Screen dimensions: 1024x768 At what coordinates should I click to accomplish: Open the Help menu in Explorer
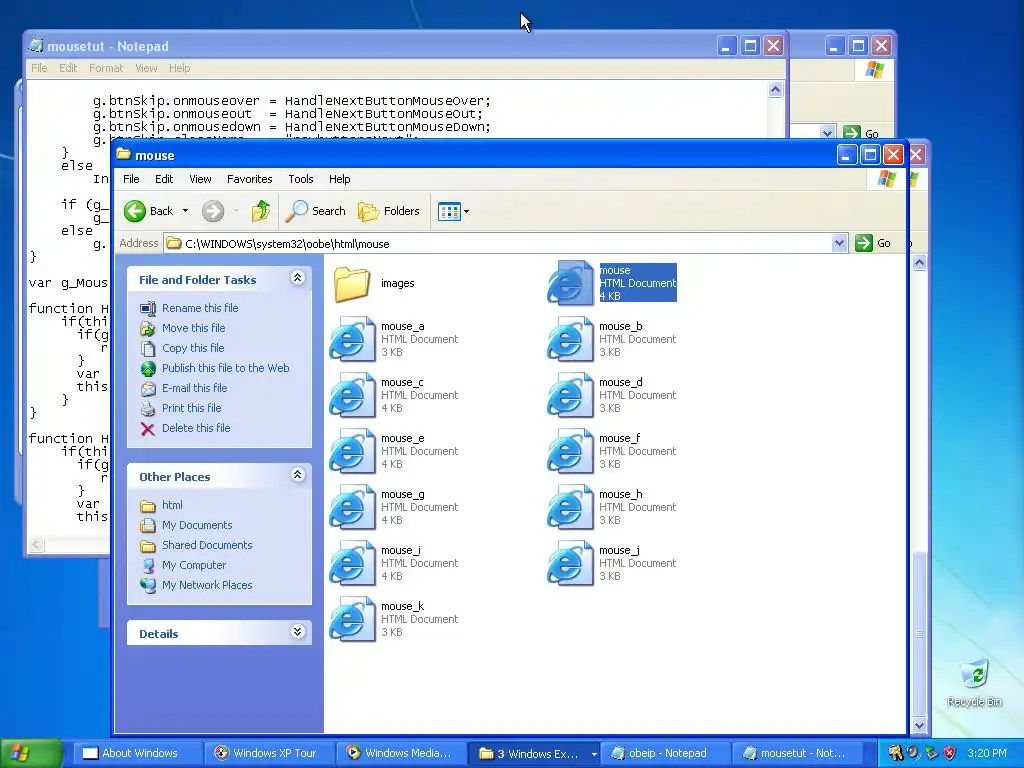pyautogui.click(x=340, y=179)
